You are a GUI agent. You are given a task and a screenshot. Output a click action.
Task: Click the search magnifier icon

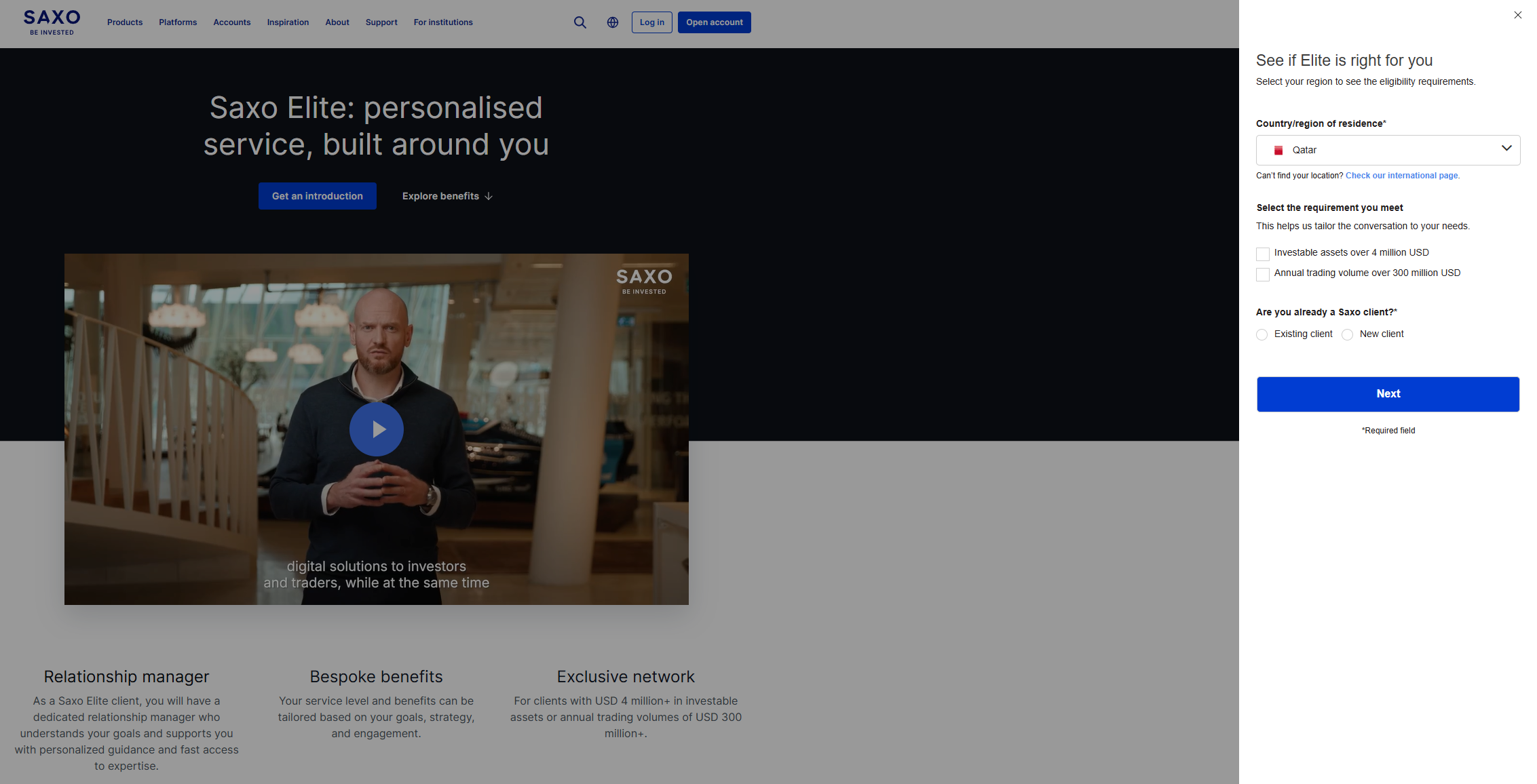(x=580, y=22)
